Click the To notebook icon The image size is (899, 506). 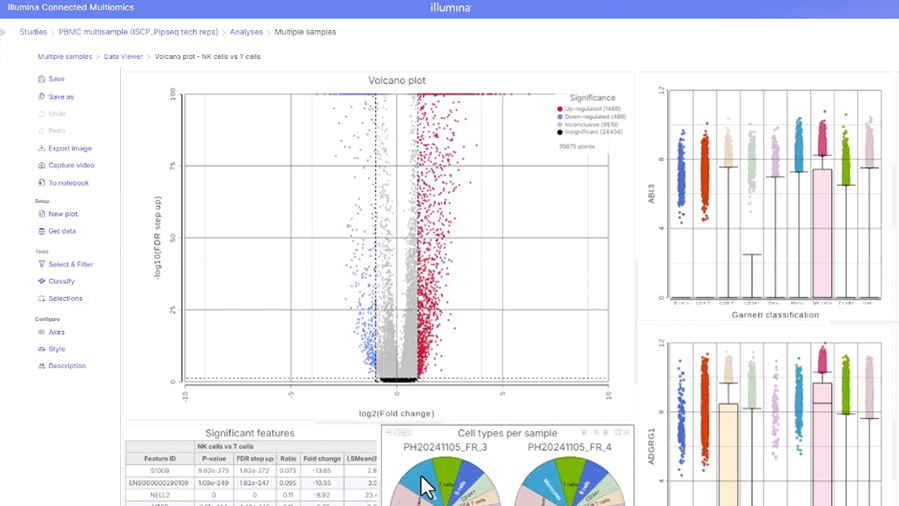tap(41, 183)
